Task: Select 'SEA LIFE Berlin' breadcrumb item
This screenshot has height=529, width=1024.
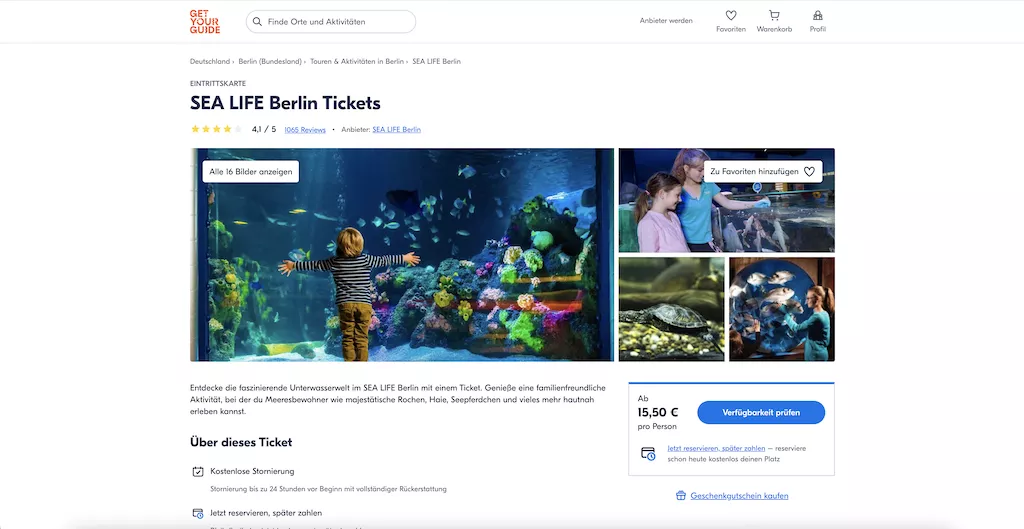Action: 436,61
